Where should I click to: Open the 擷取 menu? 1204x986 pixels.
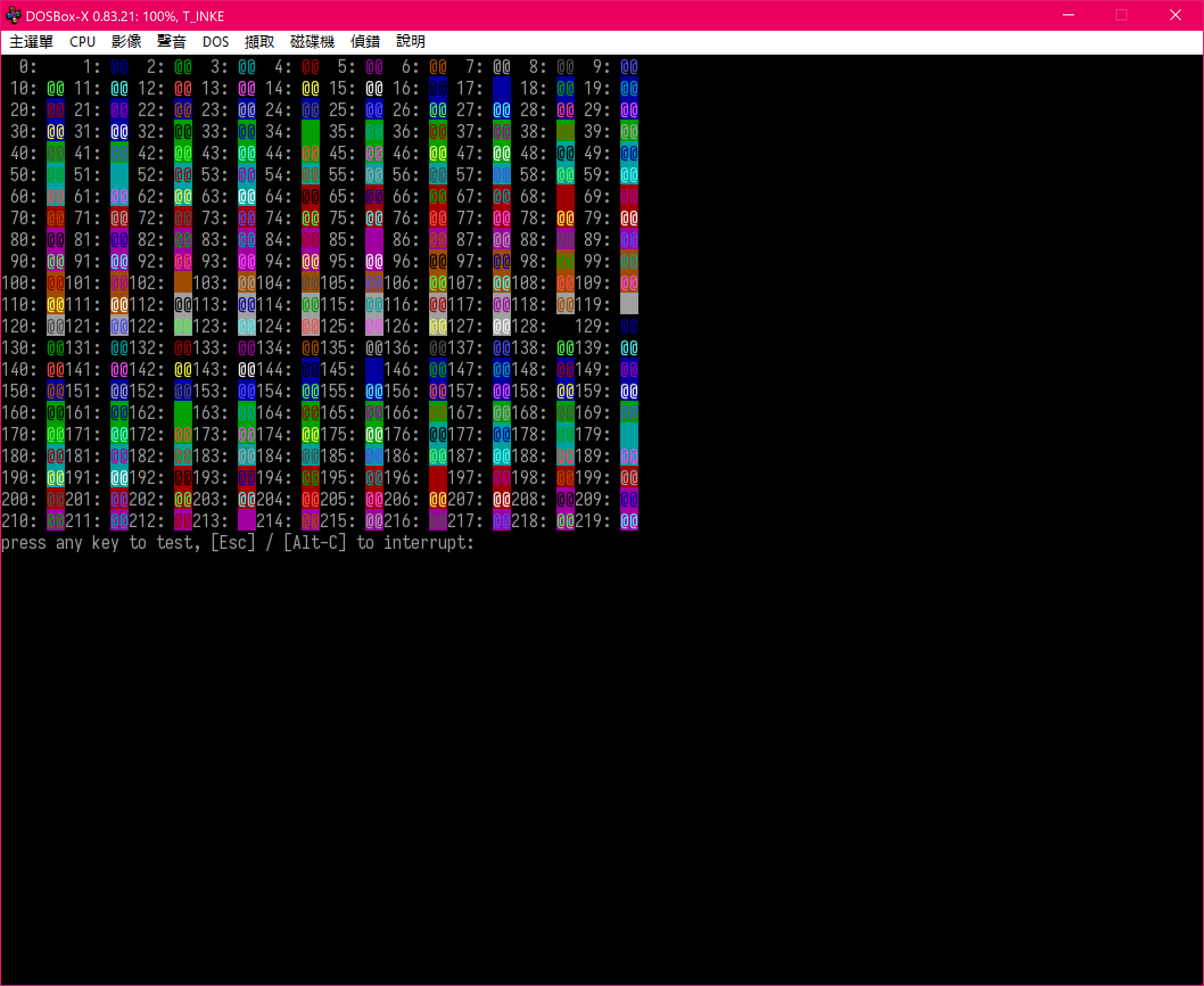click(259, 42)
